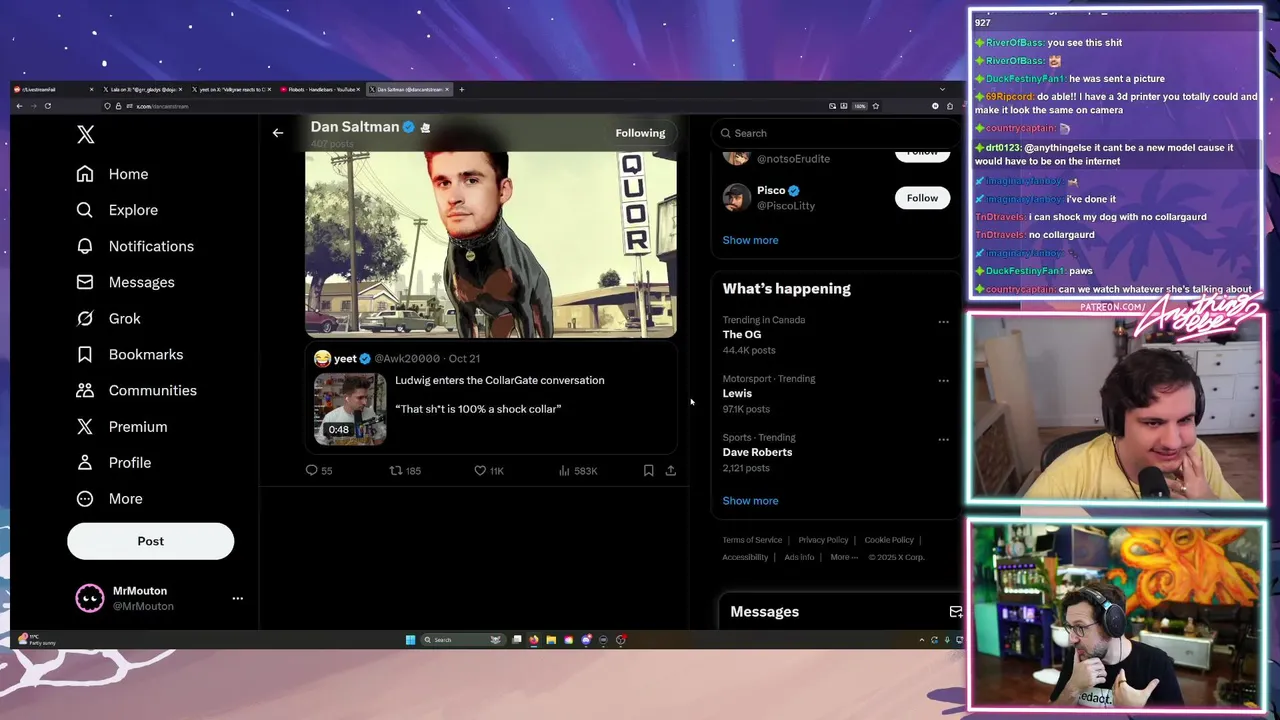This screenshot has height=720, width=1280.
Task: Open Messages from the left sidebar
Action: pos(125,282)
